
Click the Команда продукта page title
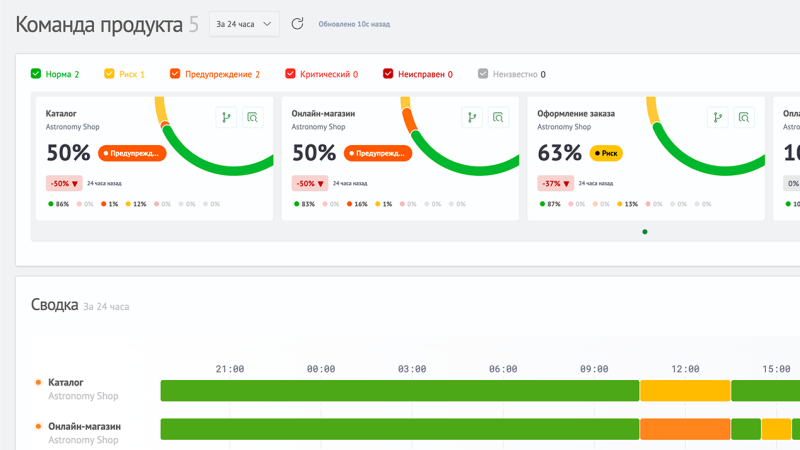[99, 24]
